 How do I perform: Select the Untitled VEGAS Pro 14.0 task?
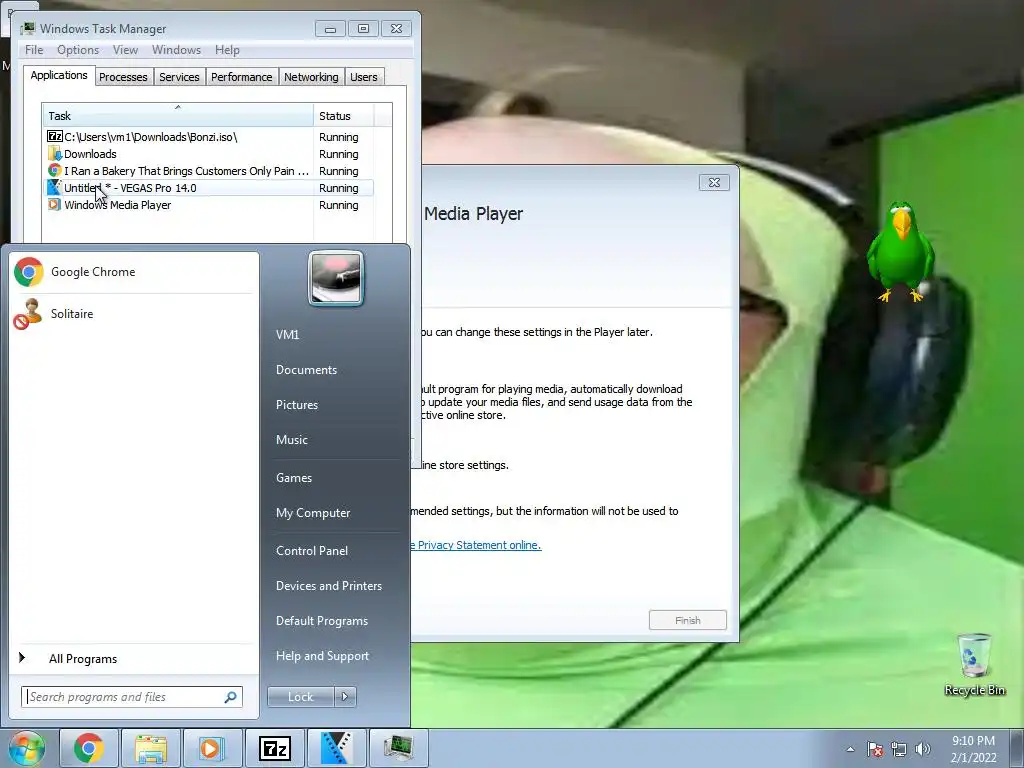(208, 188)
